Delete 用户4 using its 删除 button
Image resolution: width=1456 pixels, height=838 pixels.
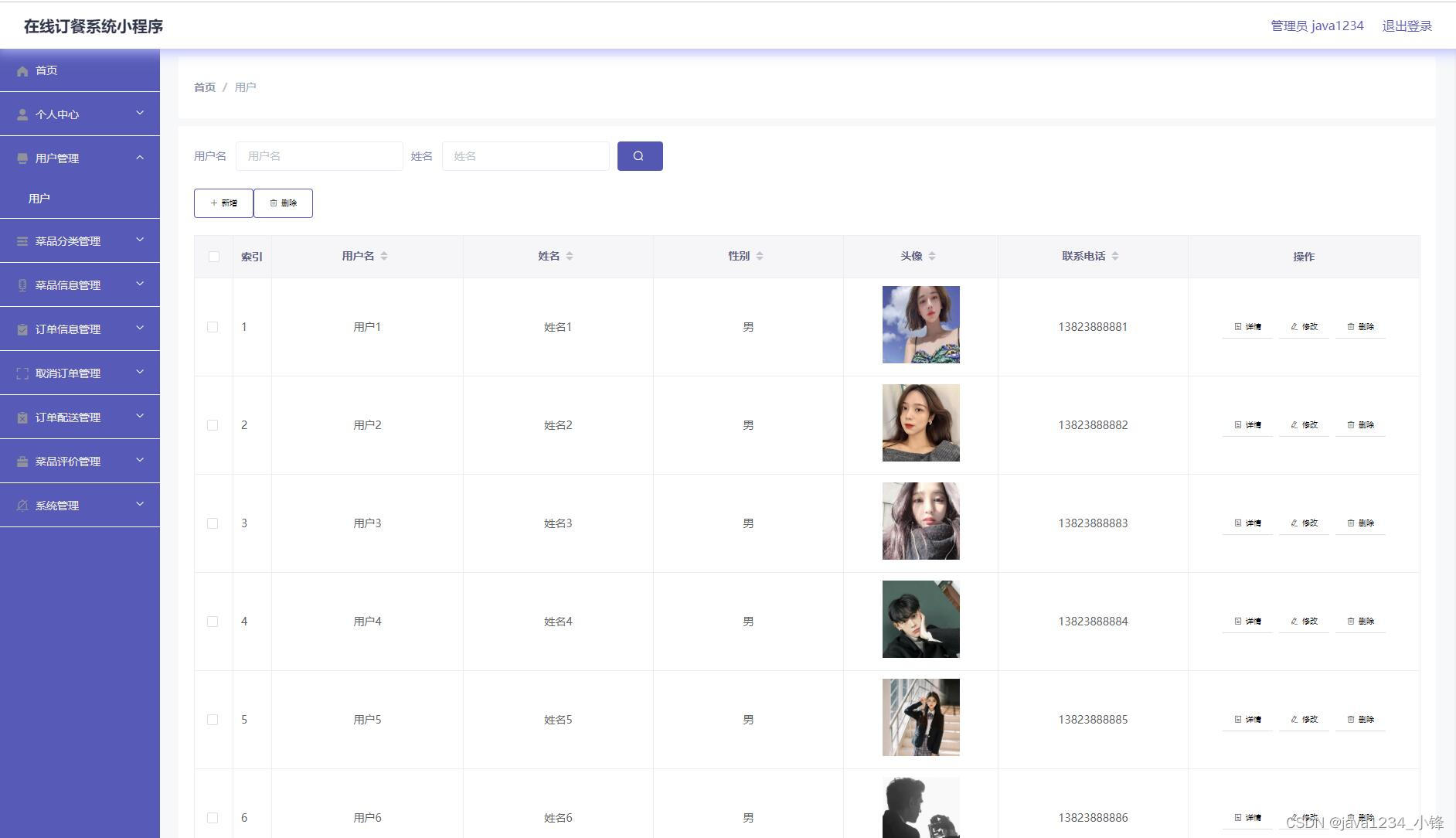coord(1360,622)
